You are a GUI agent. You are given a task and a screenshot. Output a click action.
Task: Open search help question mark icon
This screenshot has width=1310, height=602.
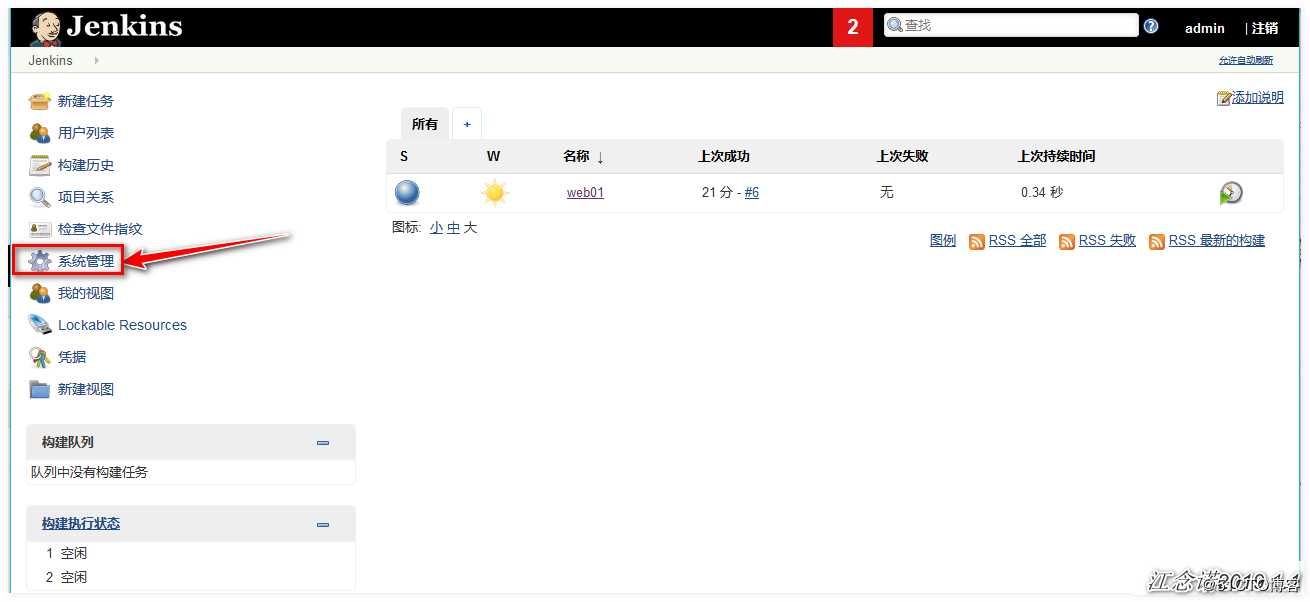[1151, 27]
